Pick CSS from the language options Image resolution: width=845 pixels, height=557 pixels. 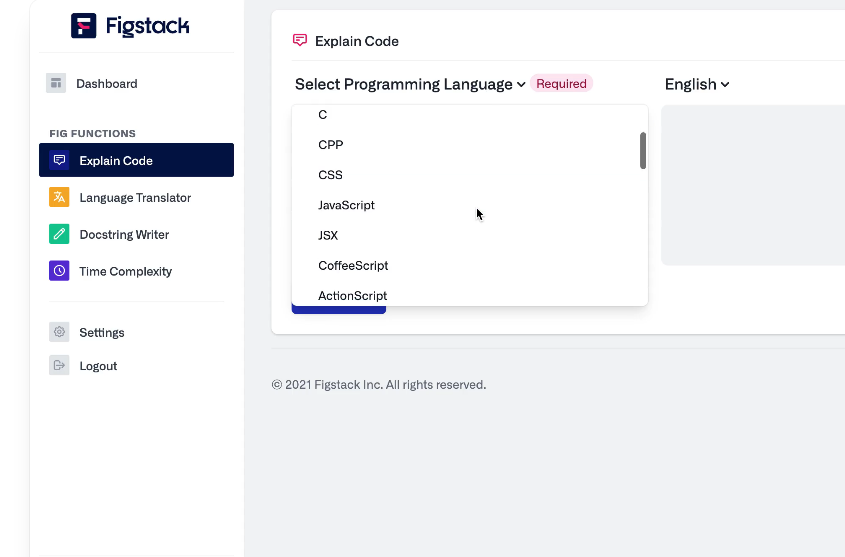330,175
